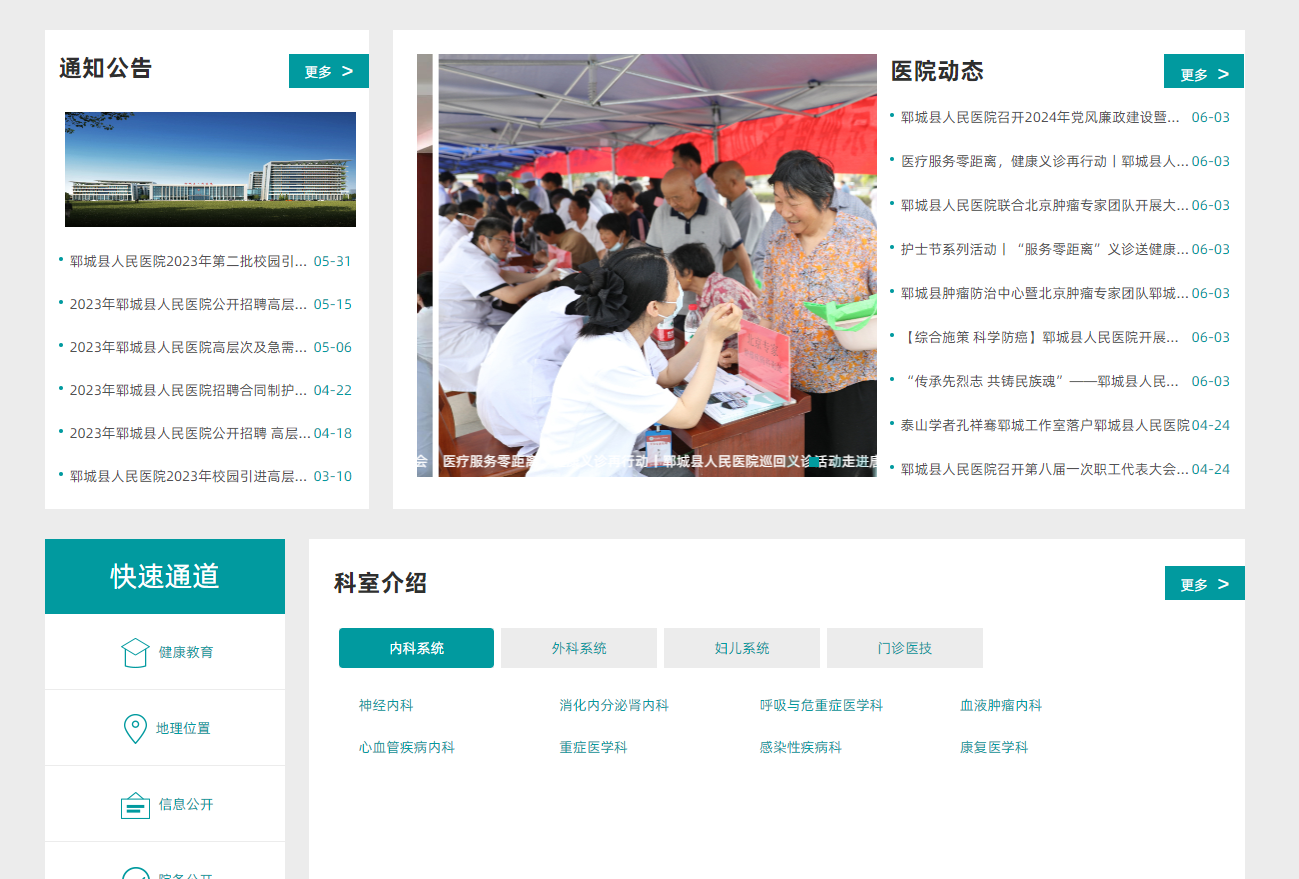Image resolution: width=1299 pixels, height=879 pixels.
Task: Click the 信息公开 quick link text
Action: pos(186,804)
